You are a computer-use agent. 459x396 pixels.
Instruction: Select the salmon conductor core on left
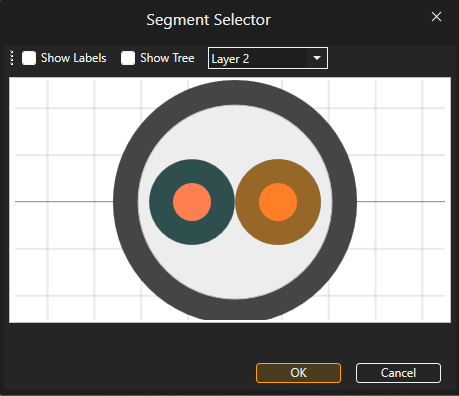pyautogui.click(x=192, y=202)
